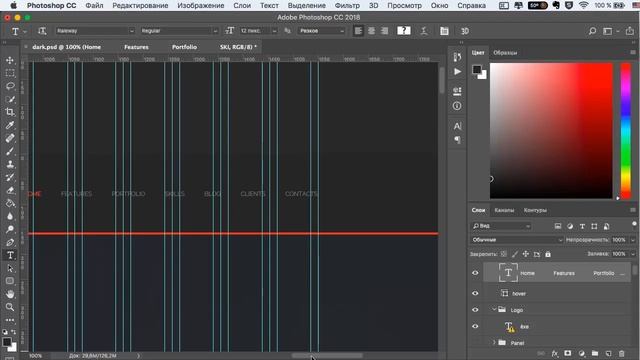The width and height of the screenshot is (640, 360).
Task: Open the anti-aliasing method dropdown
Action: [322, 31]
